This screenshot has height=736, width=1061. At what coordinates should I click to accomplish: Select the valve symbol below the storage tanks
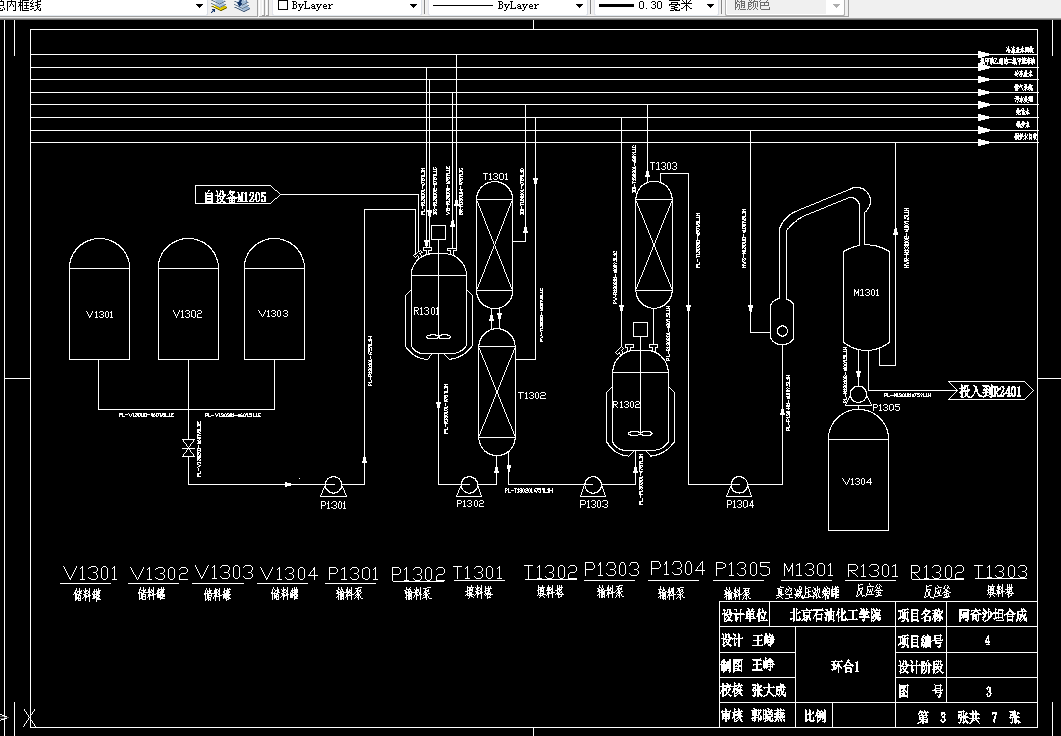point(188,448)
